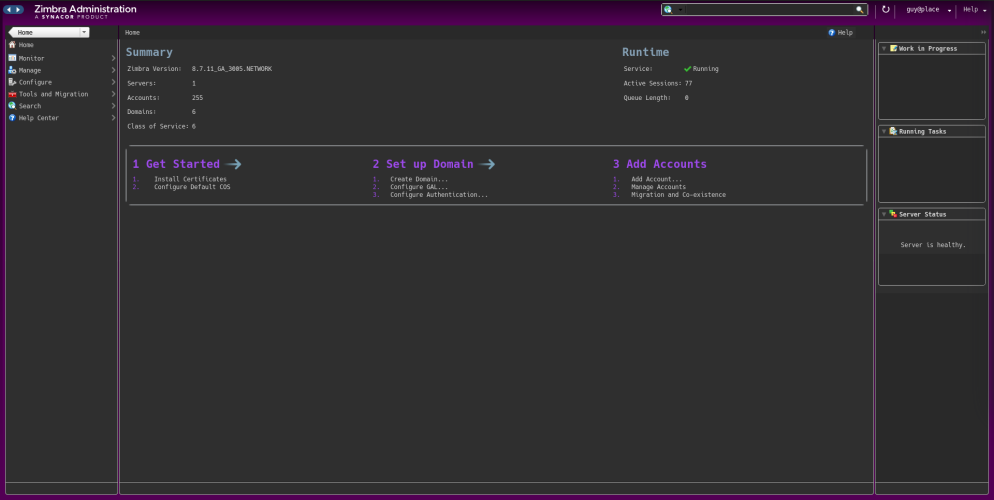This screenshot has height=500, width=994.
Task: Collapse the Server Status panel triangle
Action: tap(884, 215)
